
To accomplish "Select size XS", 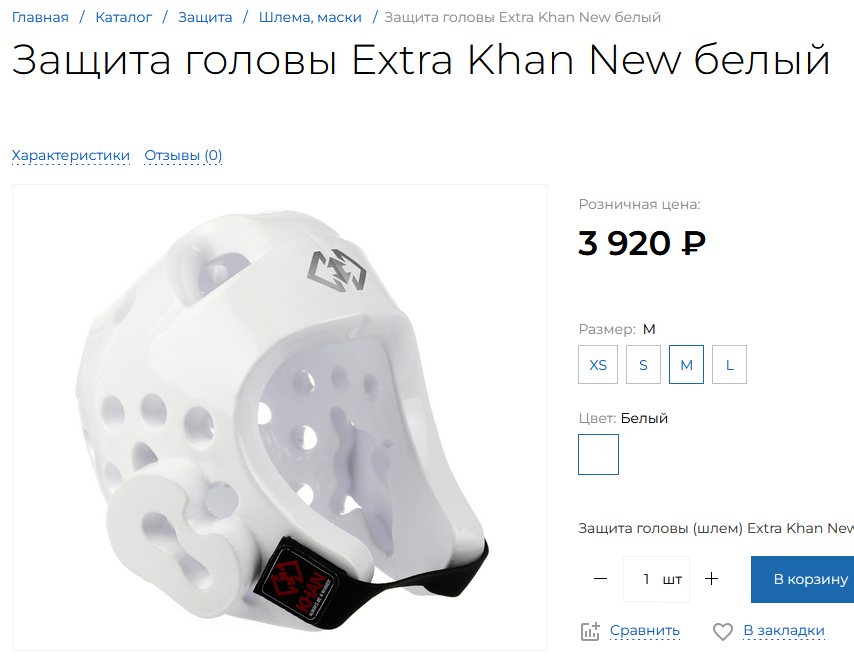I will tap(598, 364).
